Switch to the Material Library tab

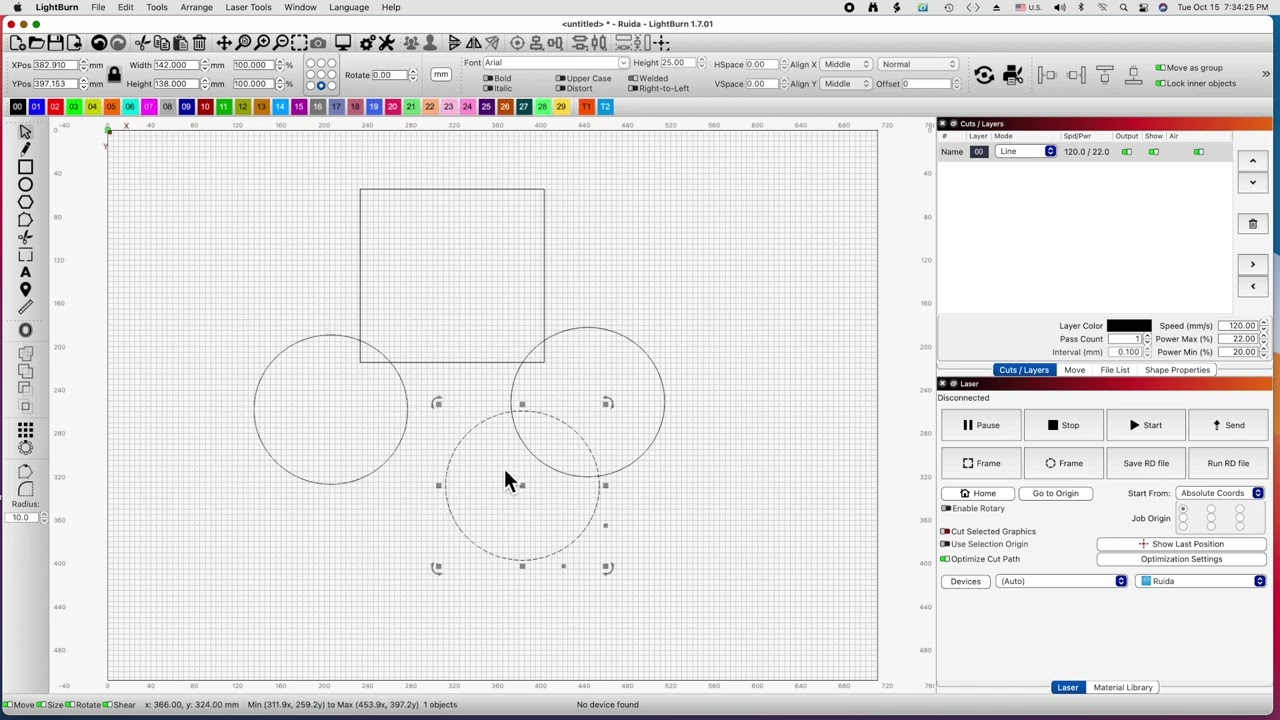pyautogui.click(x=1123, y=687)
